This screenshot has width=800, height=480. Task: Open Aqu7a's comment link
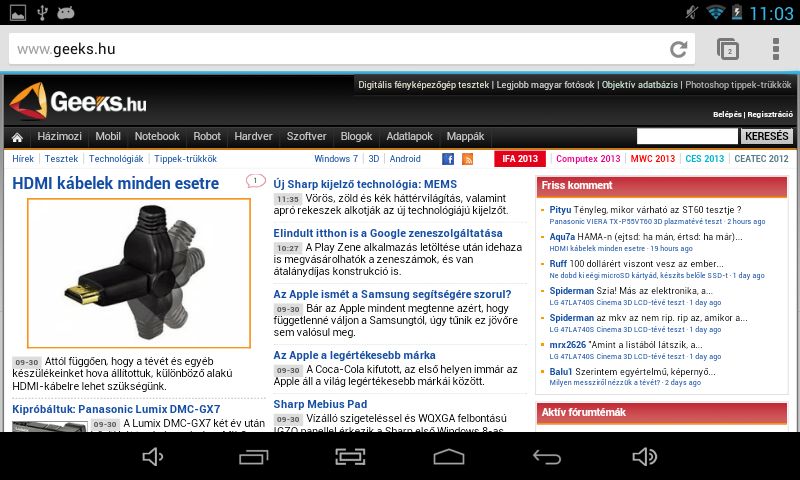646,237
